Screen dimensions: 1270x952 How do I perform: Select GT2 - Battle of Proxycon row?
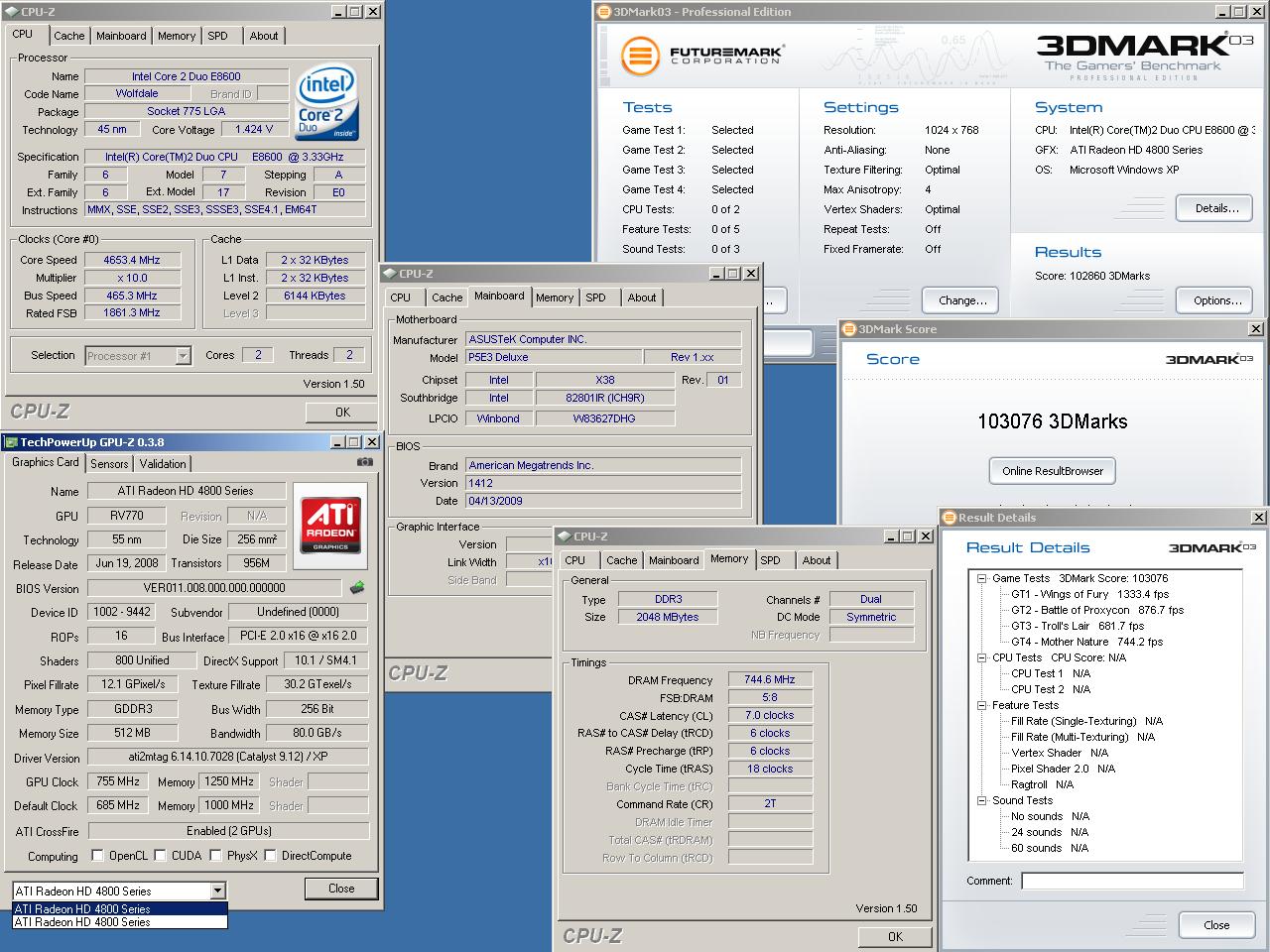[x=1097, y=610]
